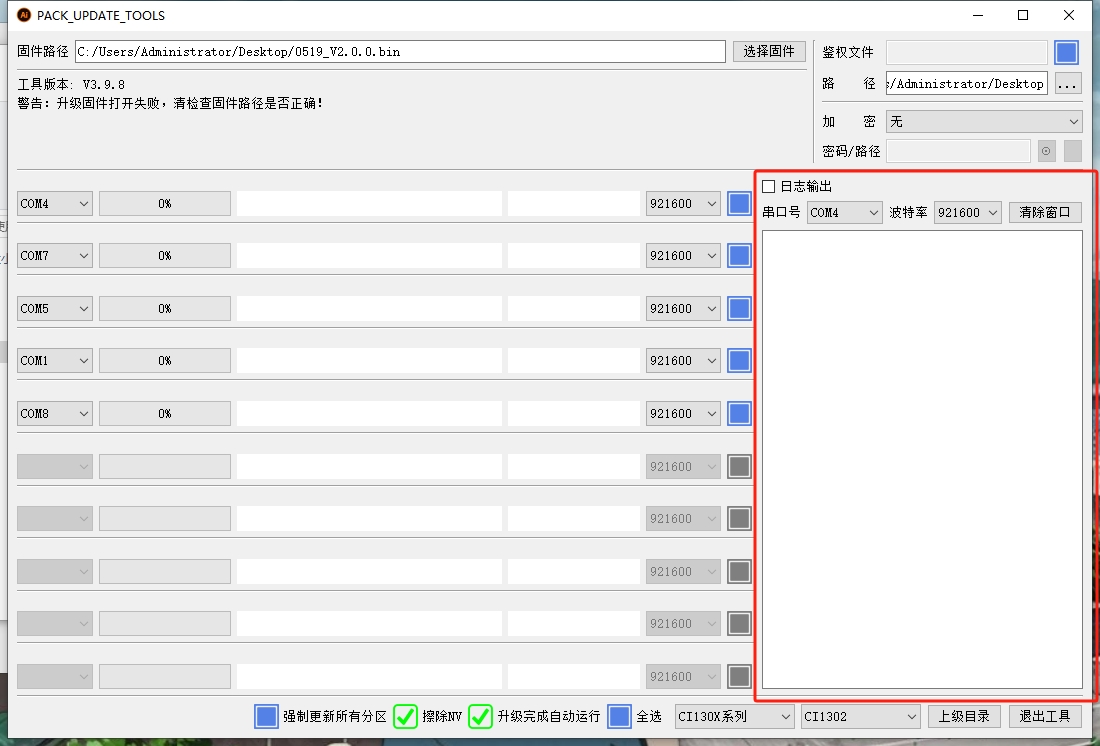Click the COM4 progress bar showing 0%
Image resolution: width=1100 pixels, height=746 pixels.
[x=165, y=203]
